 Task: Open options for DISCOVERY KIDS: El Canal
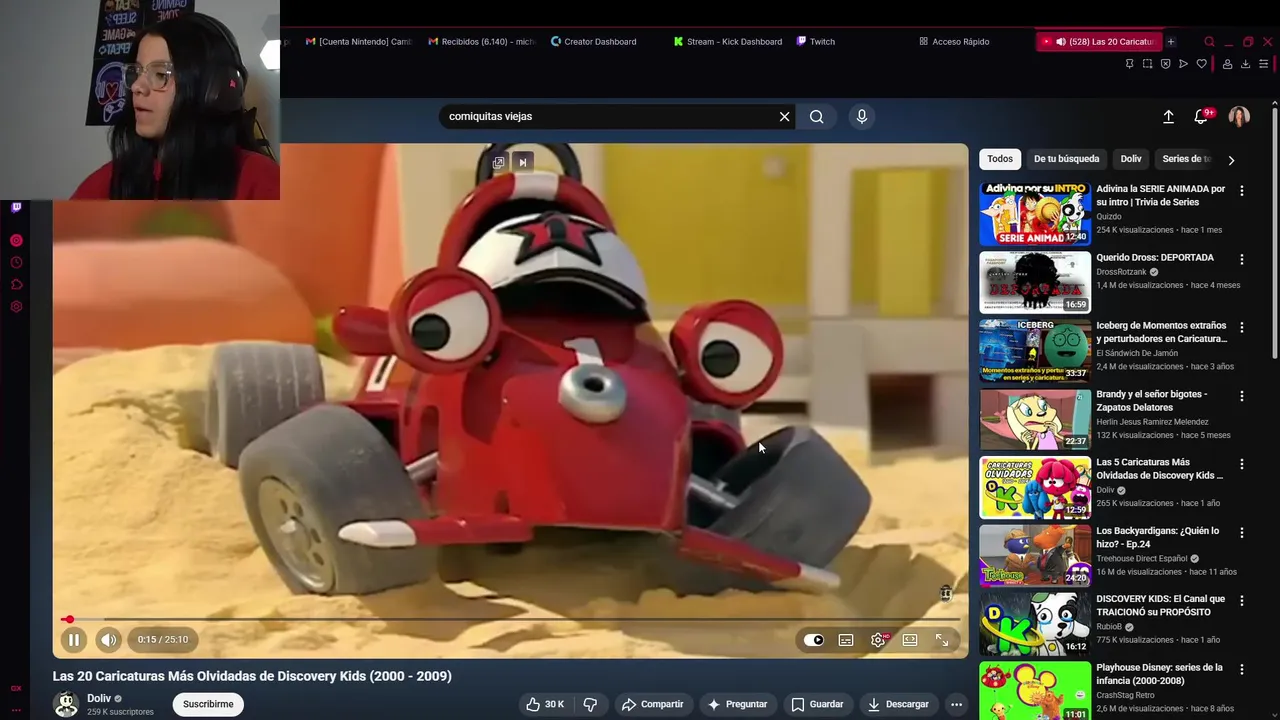pyautogui.click(x=1242, y=601)
